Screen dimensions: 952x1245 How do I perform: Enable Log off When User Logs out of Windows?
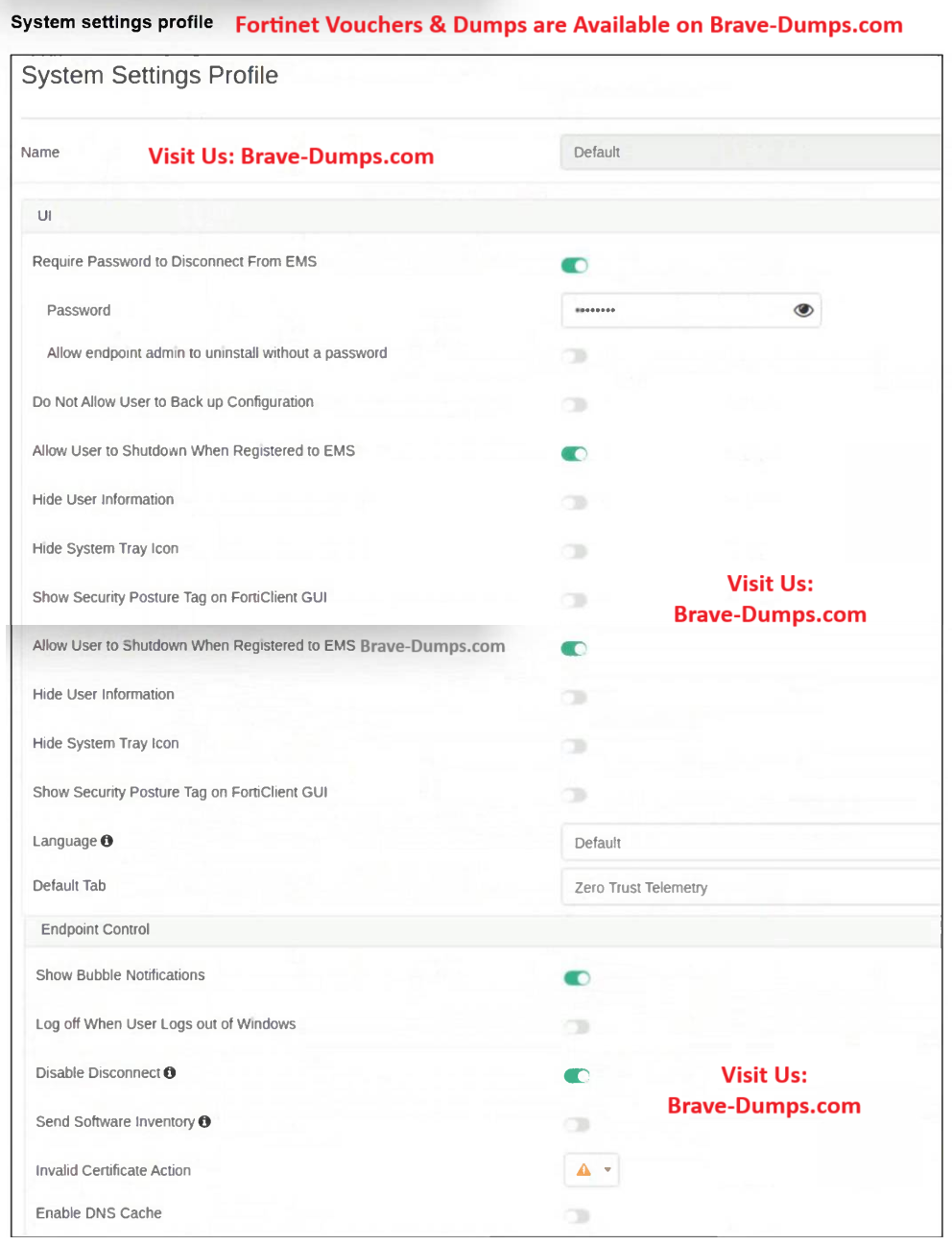click(x=577, y=1027)
